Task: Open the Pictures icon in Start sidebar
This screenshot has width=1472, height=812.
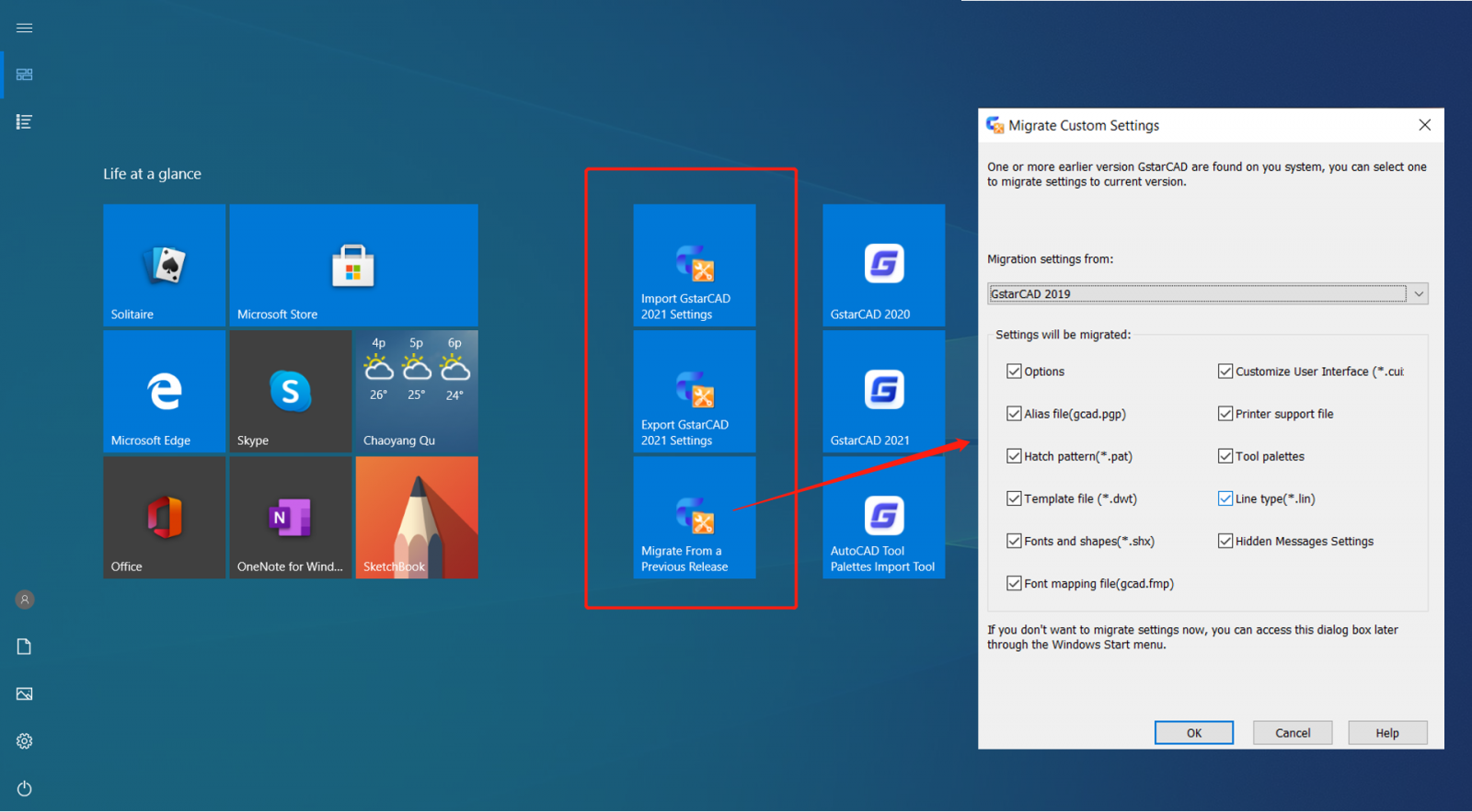Action: point(25,693)
